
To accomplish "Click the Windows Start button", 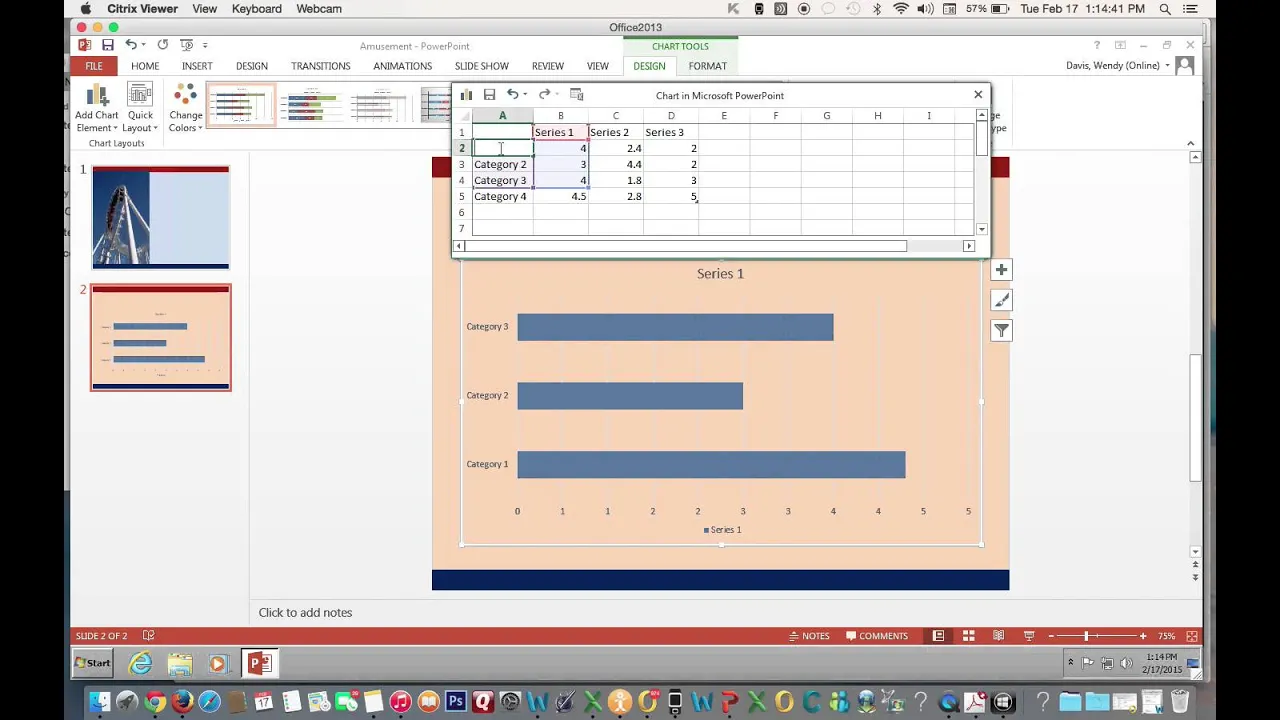I will pos(94,663).
